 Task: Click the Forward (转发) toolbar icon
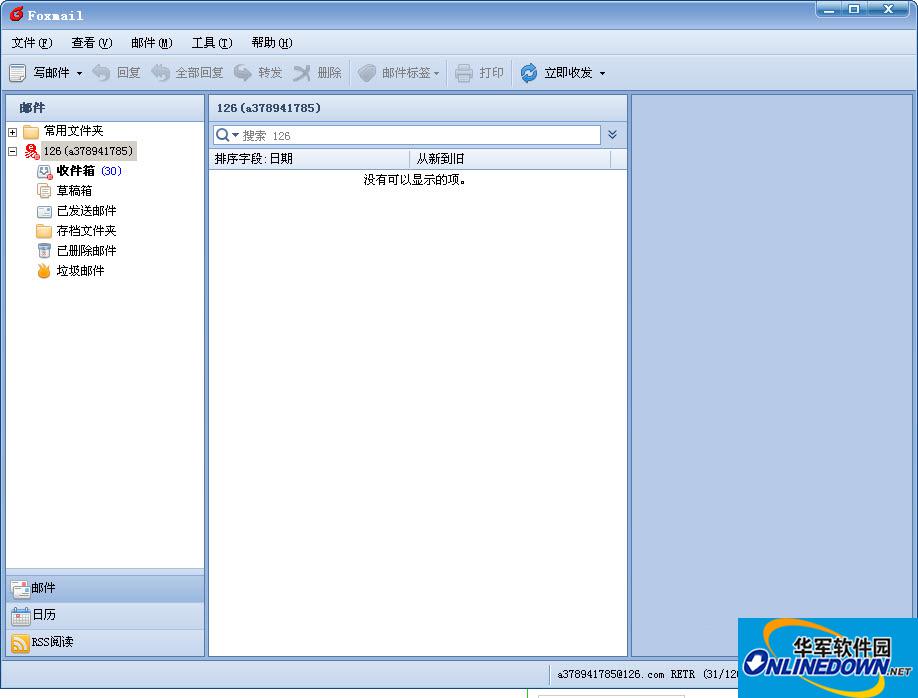click(242, 73)
